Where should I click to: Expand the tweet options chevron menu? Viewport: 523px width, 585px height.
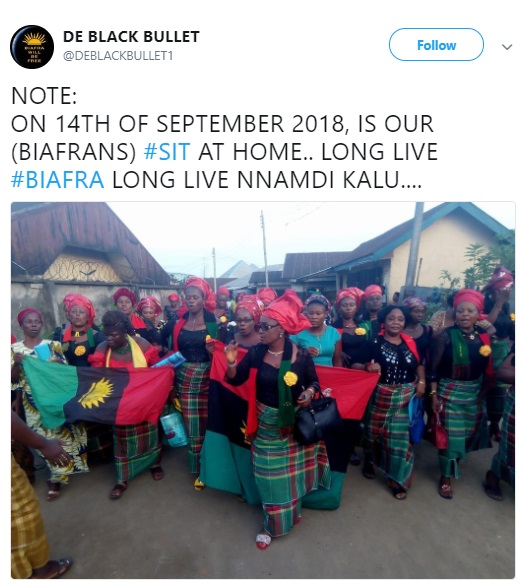[507, 47]
